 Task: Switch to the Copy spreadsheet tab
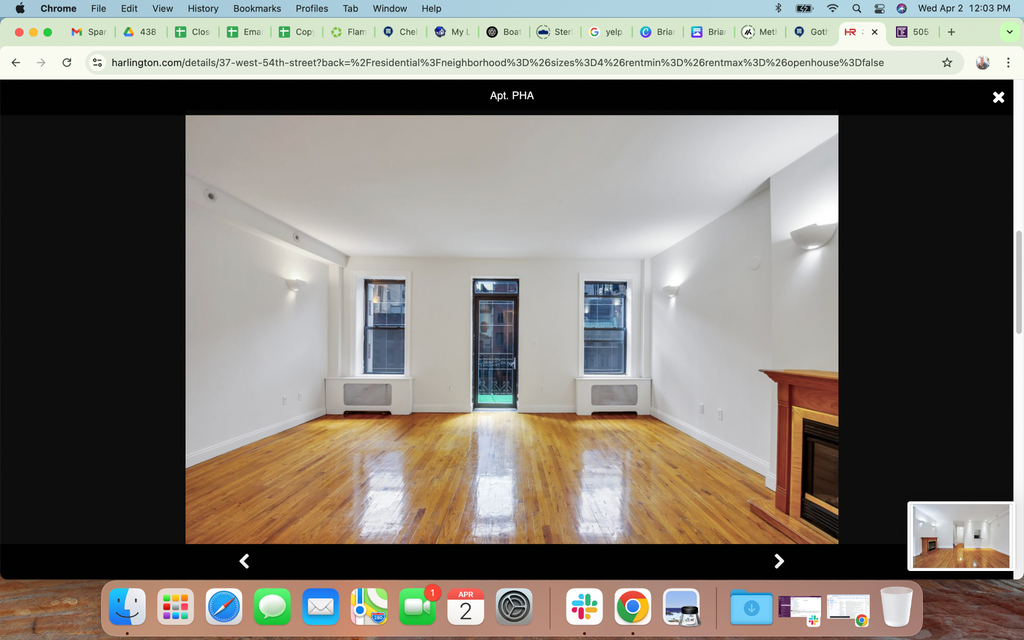[296, 32]
